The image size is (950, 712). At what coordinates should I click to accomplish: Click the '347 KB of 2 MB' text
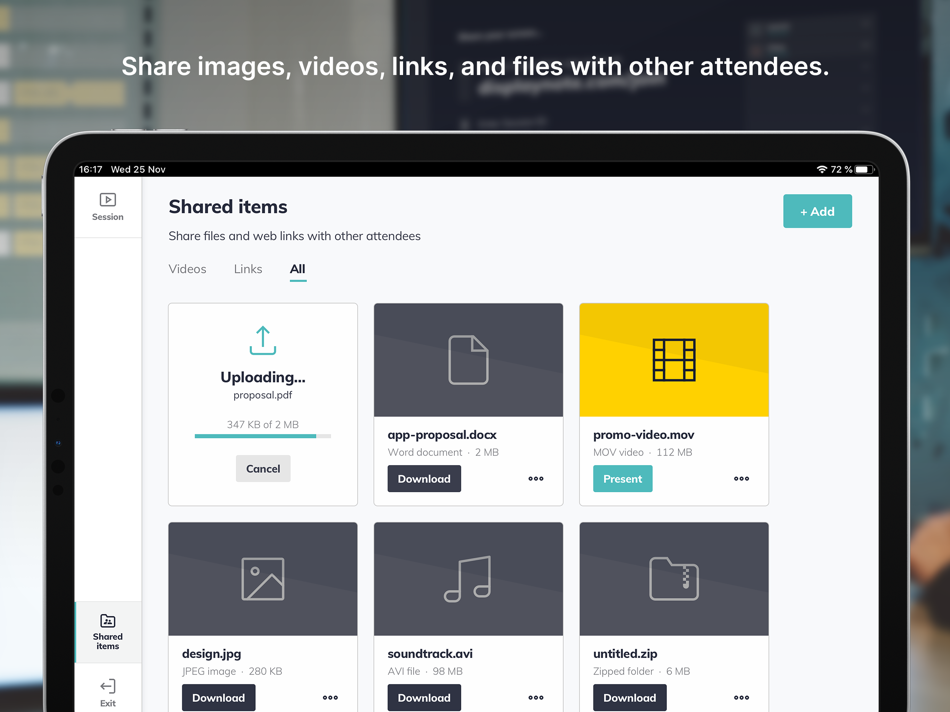coord(263,424)
